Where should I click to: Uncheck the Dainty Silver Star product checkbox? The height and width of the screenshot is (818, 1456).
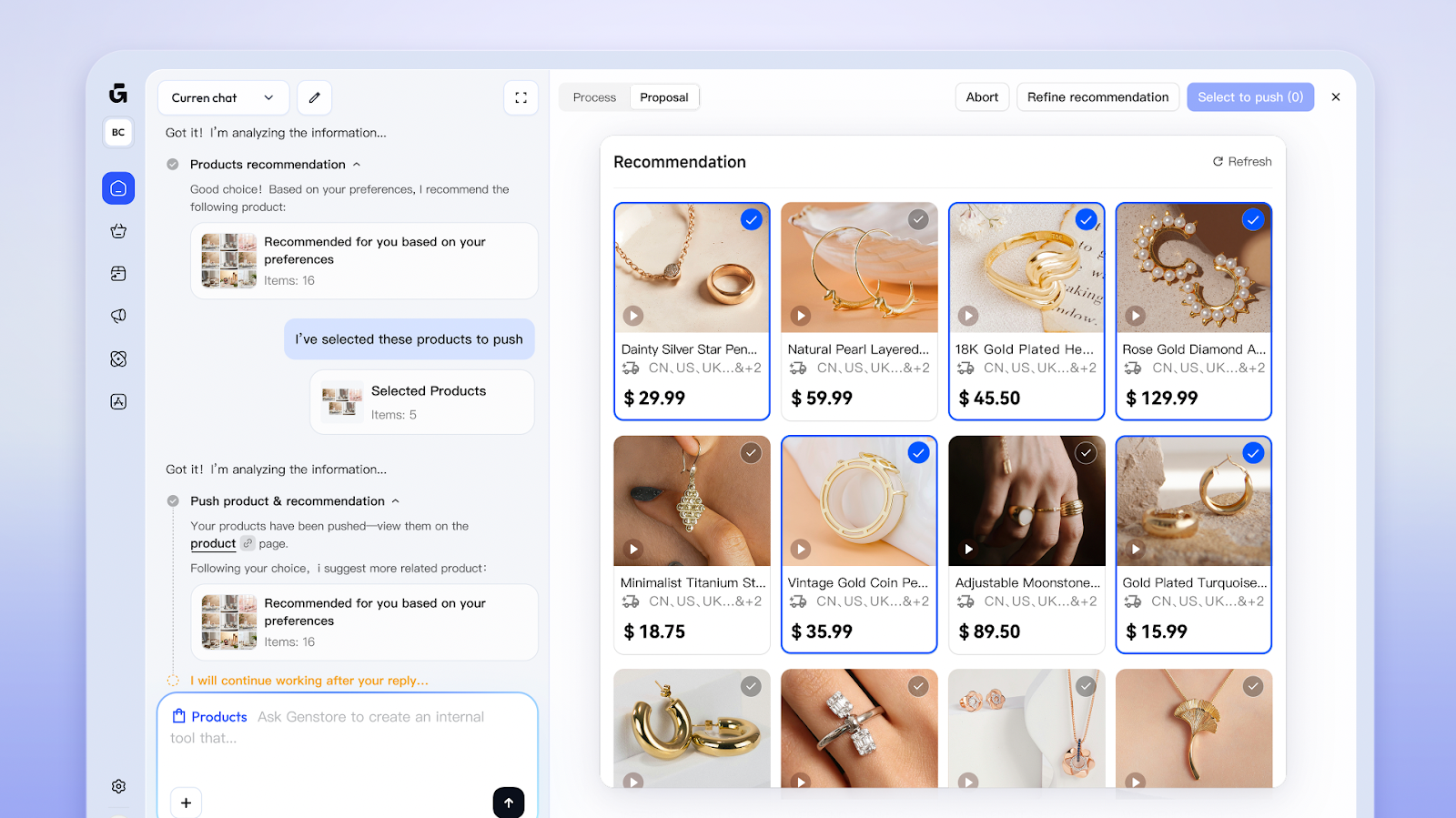pyautogui.click(x=751, y=219)
